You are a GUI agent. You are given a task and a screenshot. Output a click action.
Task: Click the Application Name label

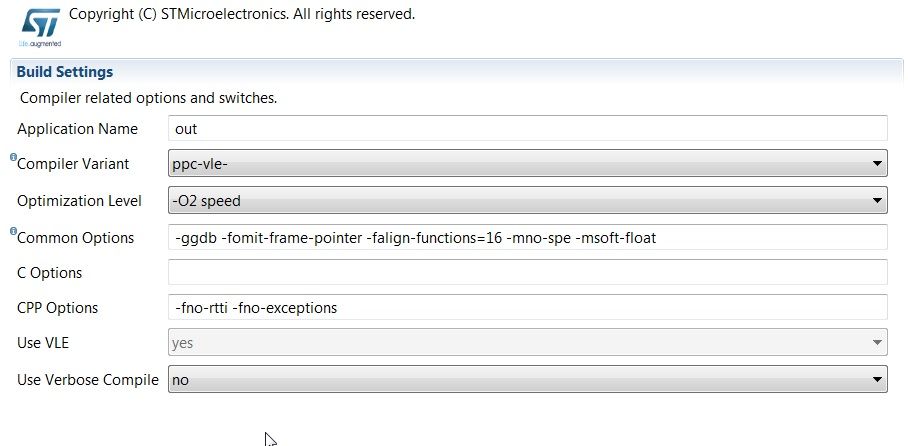click(x=78, y=129)
